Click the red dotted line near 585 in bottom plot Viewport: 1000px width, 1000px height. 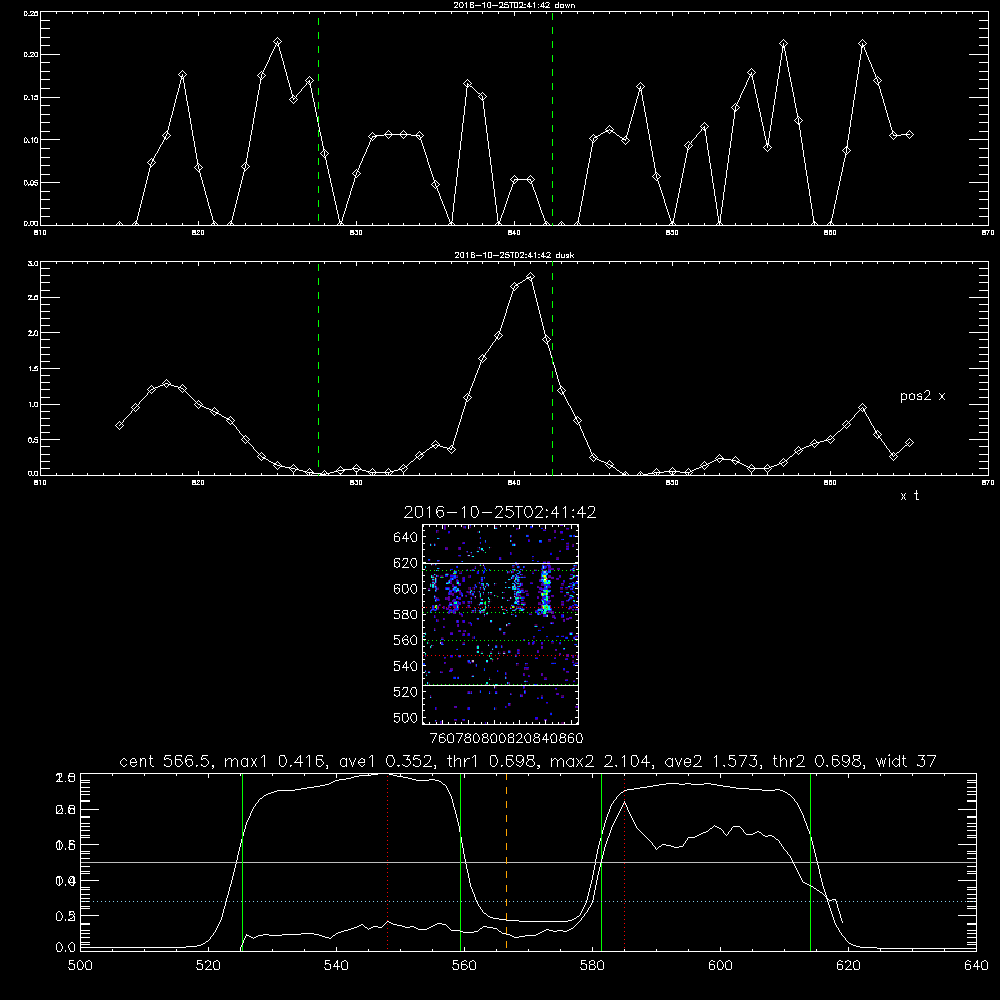pos(624,861)
